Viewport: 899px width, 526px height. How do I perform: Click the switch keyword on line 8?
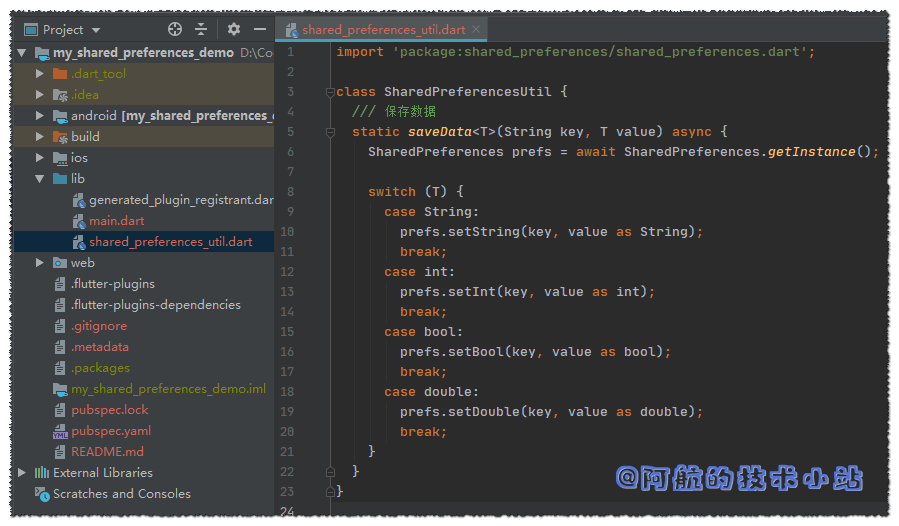[x=392, y=192]
